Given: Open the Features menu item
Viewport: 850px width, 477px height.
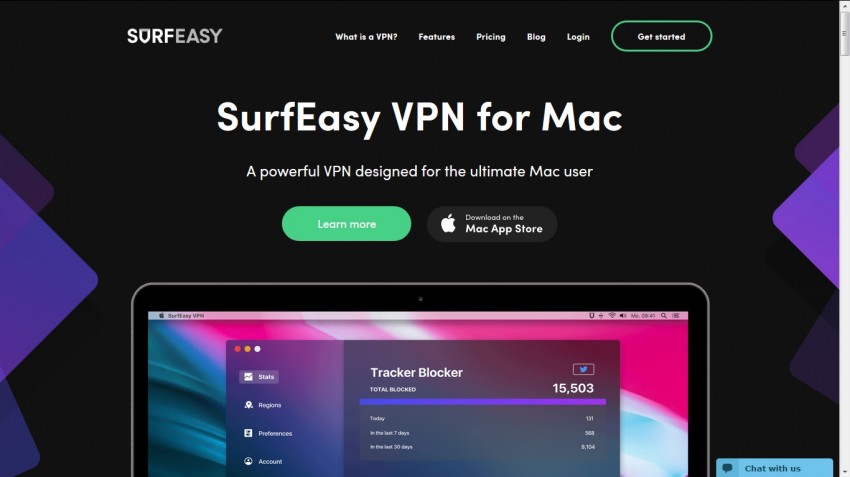Looking at the screenshot, I should click(436, 37).
